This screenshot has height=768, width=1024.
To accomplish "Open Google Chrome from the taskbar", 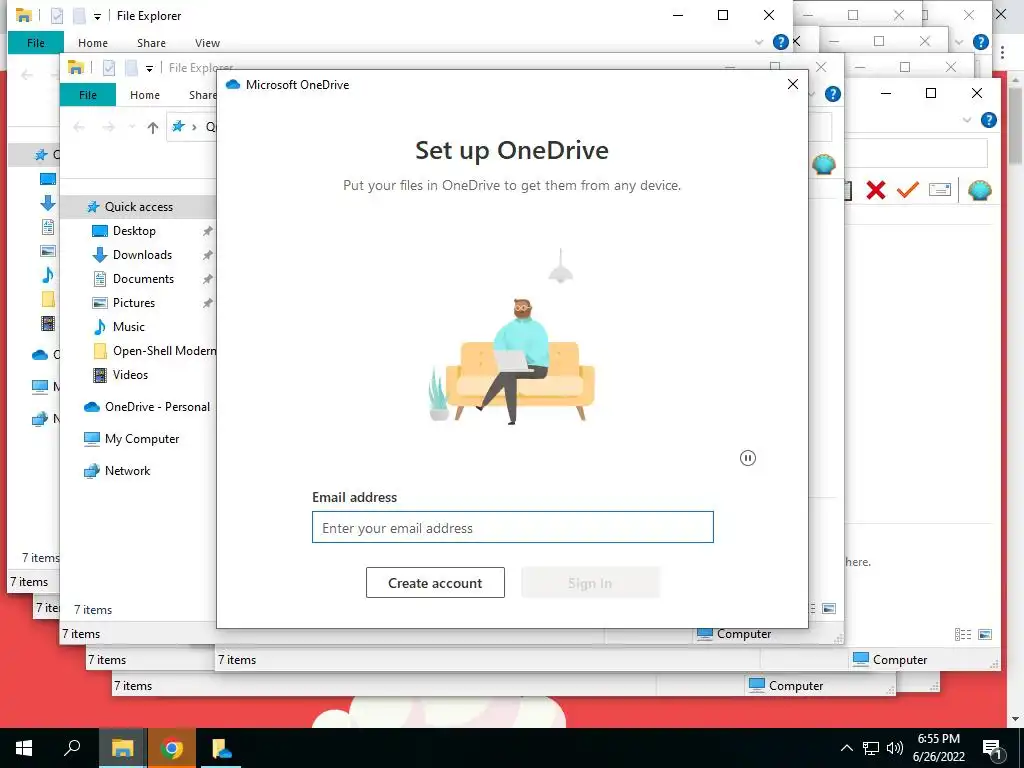I will [x=171, y=748].
